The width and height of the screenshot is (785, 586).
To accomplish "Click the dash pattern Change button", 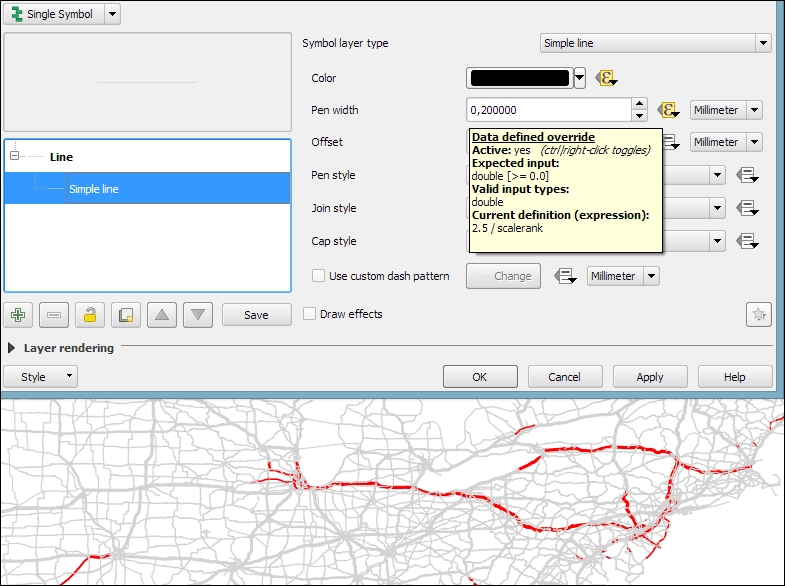I will (503, 276).
